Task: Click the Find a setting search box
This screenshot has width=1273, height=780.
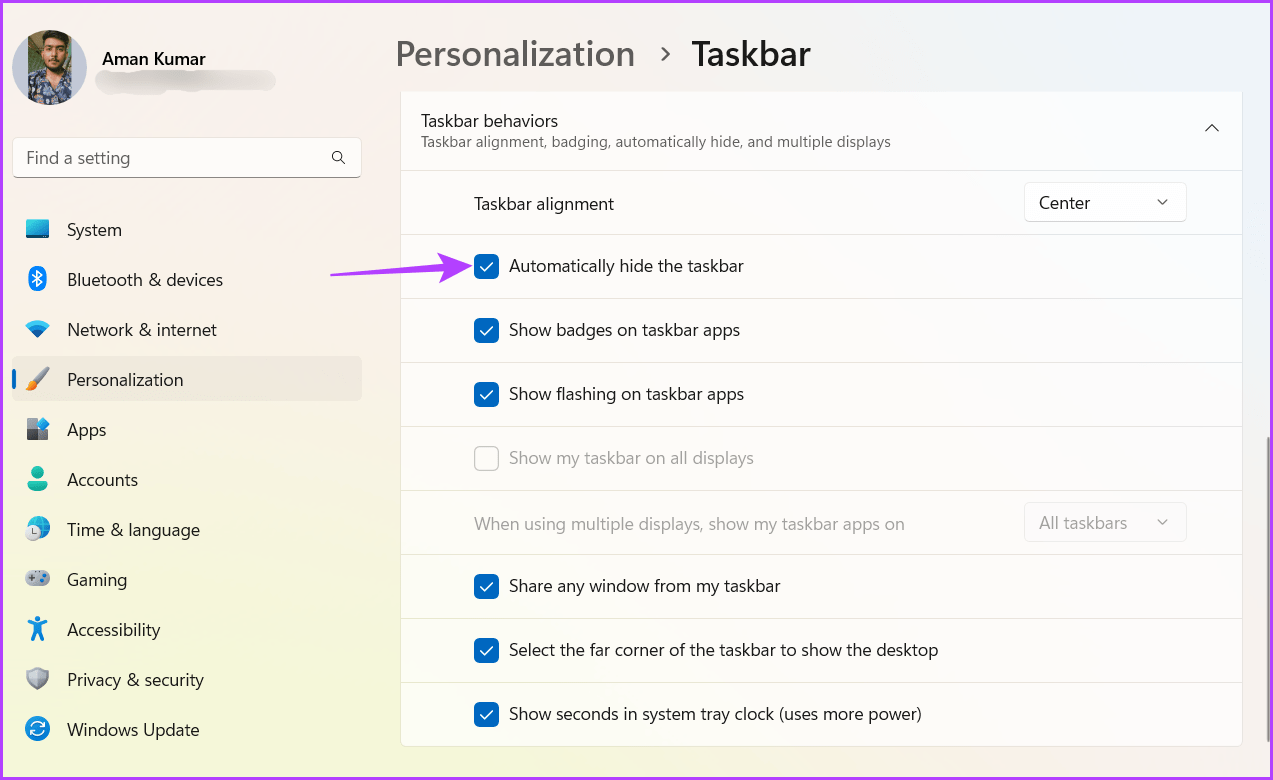Action: (186, 157)
